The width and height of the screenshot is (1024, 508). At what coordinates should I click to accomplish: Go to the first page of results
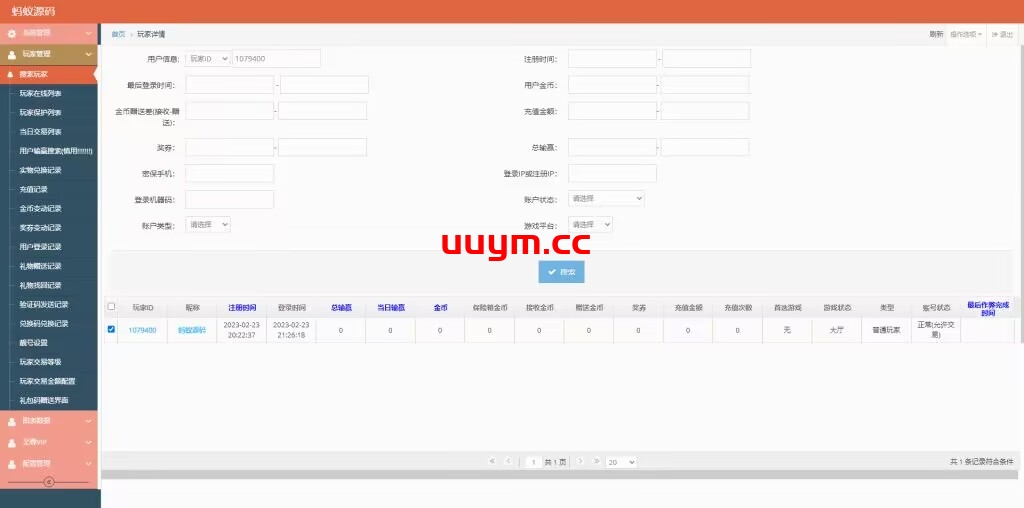click(492, 461)
